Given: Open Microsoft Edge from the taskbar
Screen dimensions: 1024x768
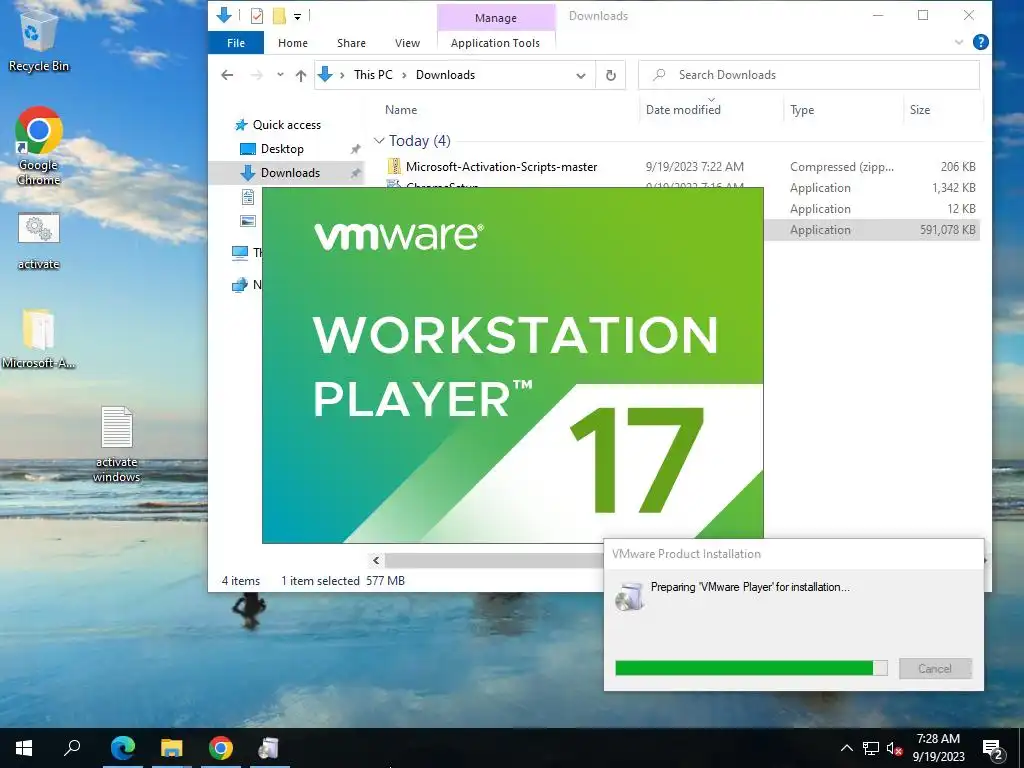Looking at the screenshot, I should point(123,748).
